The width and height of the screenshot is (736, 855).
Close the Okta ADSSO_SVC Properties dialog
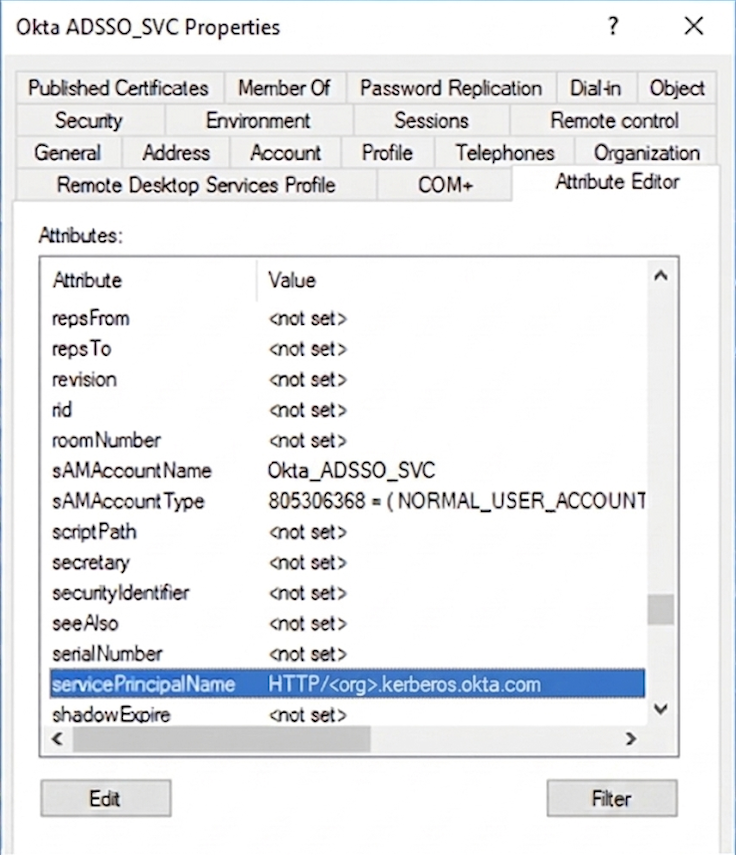[694, 26]
